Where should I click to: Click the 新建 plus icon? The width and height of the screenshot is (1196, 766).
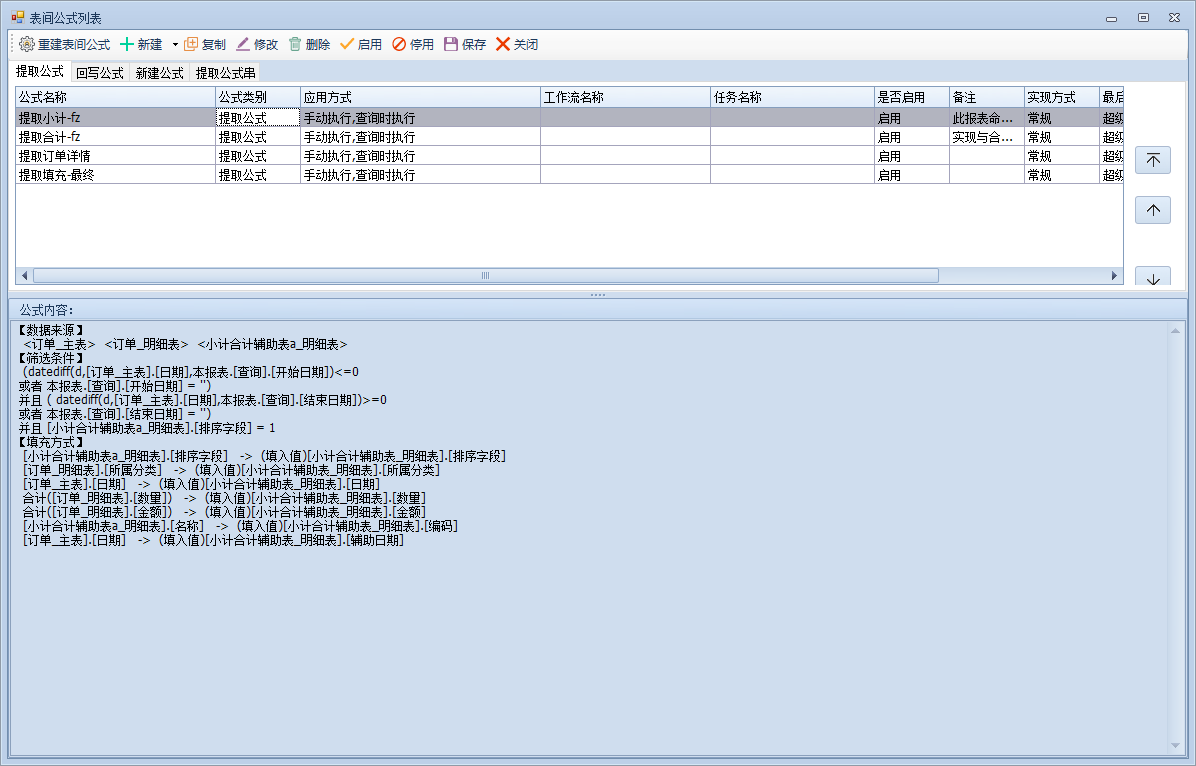[x=127, y=44]
